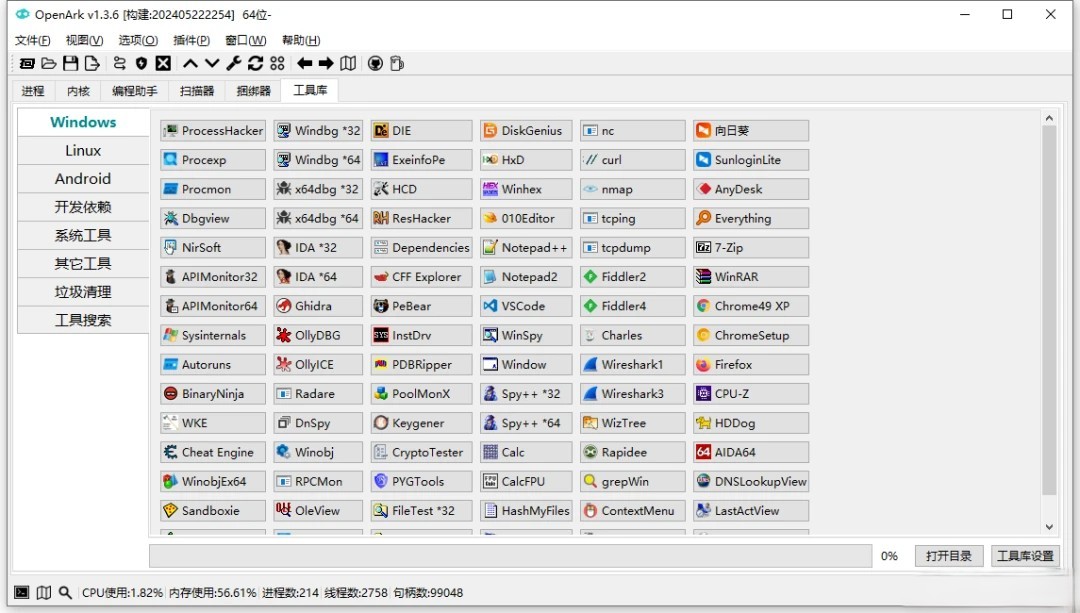Screen dimensions: 1080x613
Task: Open the 插件(P) menu
Action: click(191, 40)
